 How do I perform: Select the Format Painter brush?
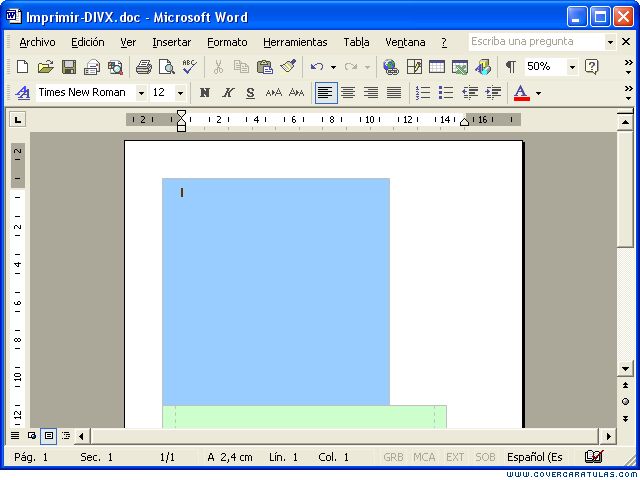coord(288,67)
